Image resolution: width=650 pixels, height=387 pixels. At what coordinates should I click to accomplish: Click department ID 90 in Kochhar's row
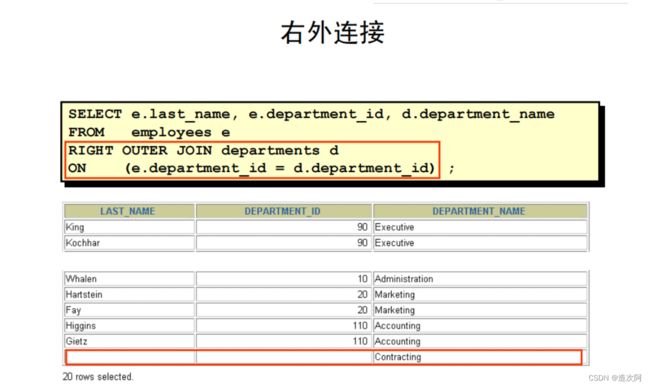point(284,243)
